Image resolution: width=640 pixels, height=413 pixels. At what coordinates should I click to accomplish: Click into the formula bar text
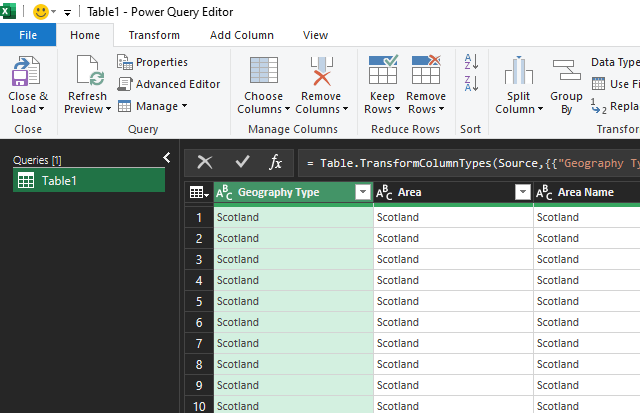[x=469, y=163]
